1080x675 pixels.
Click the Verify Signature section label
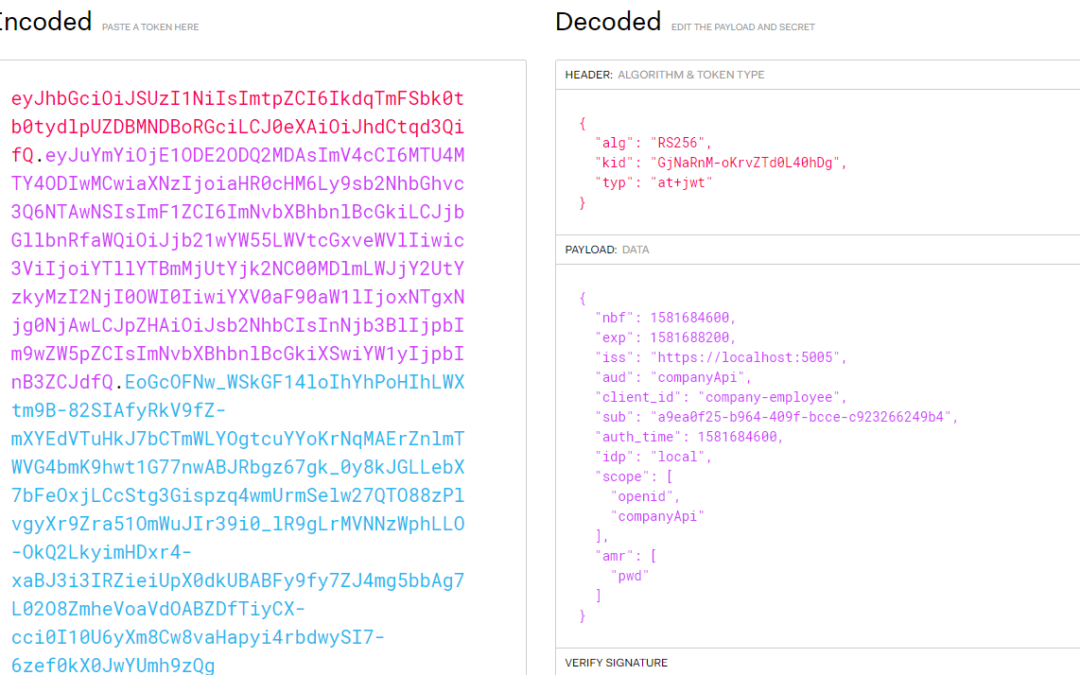coord(616,663)
